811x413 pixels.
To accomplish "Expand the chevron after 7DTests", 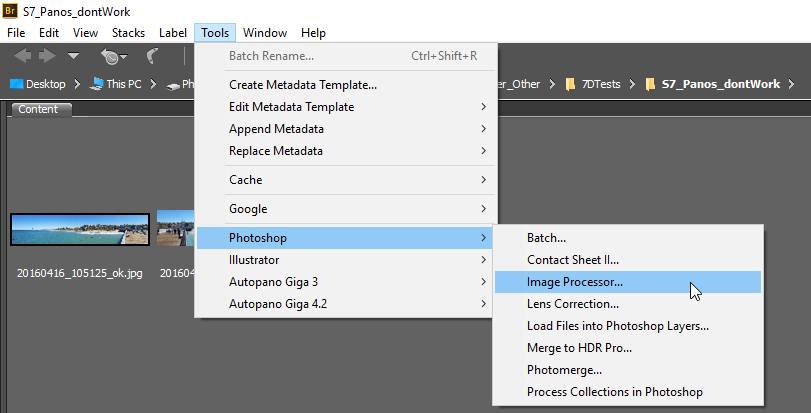I will click(632, 84).
